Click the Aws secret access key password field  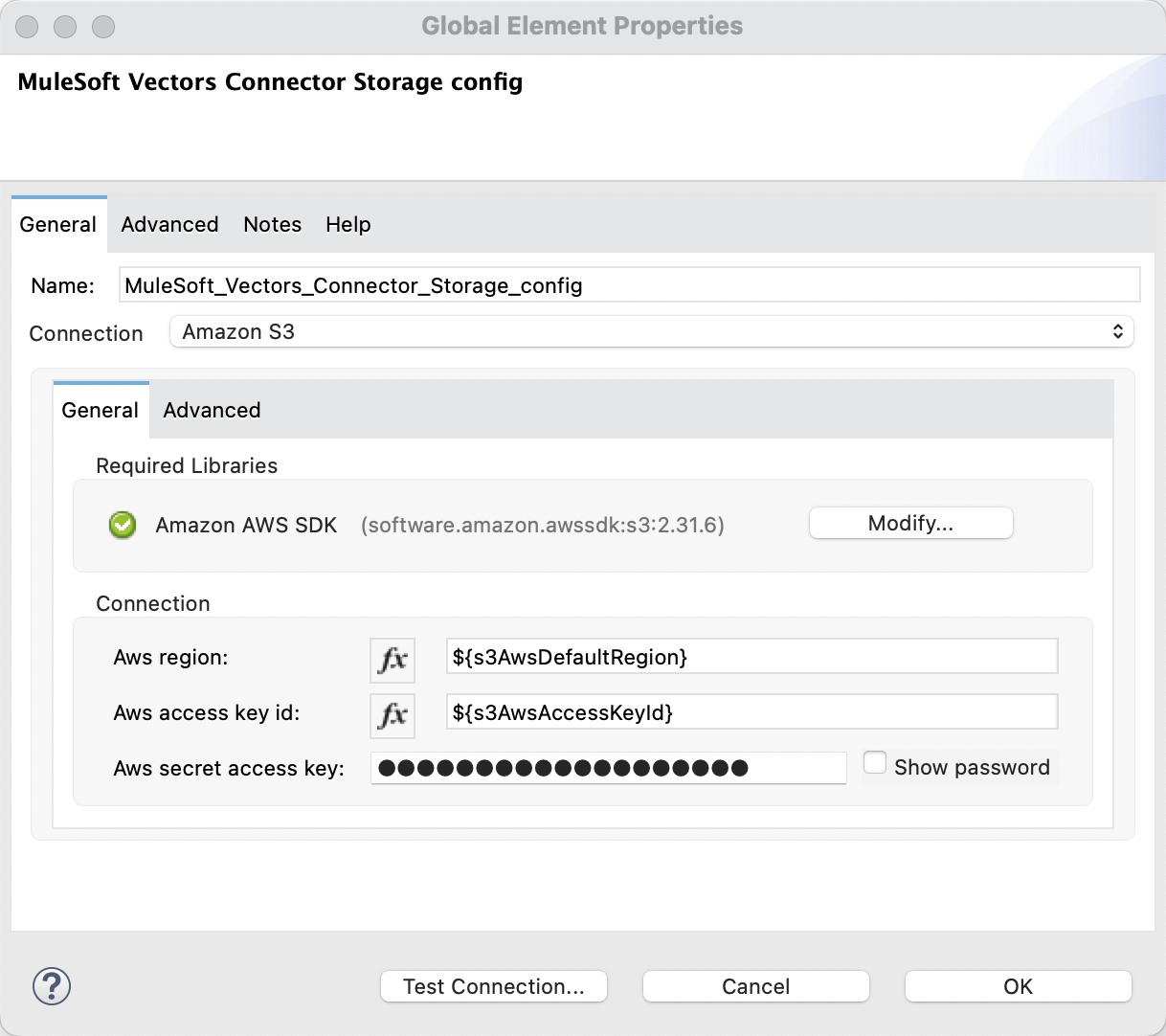pyautogui.click(x=609, y=768)
